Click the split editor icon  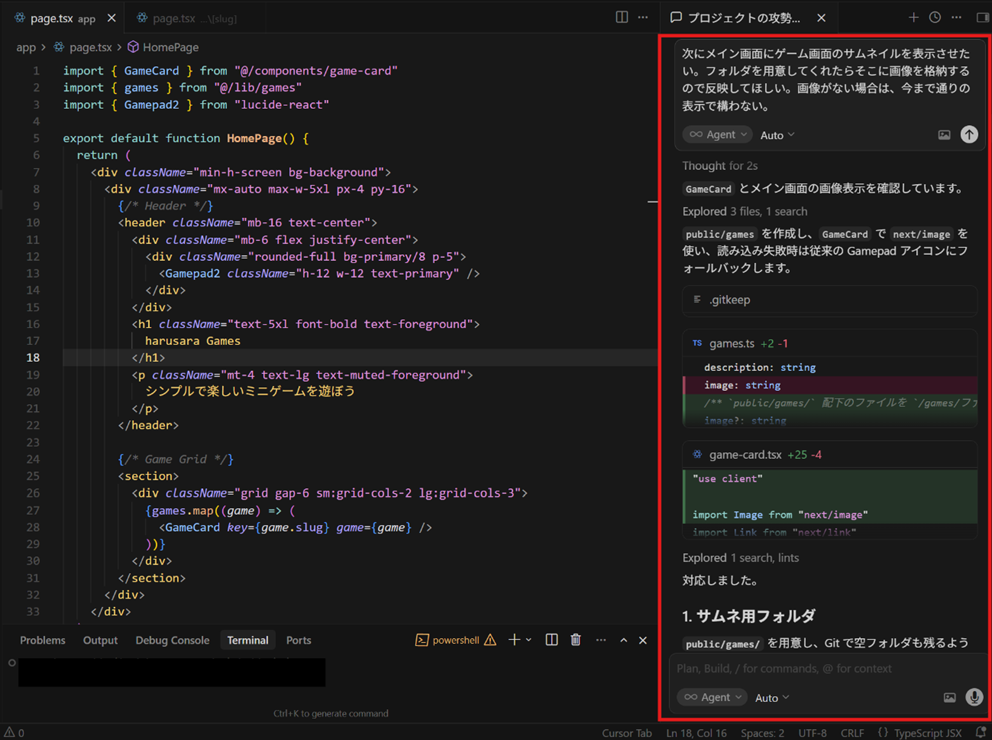pos(622,17)
